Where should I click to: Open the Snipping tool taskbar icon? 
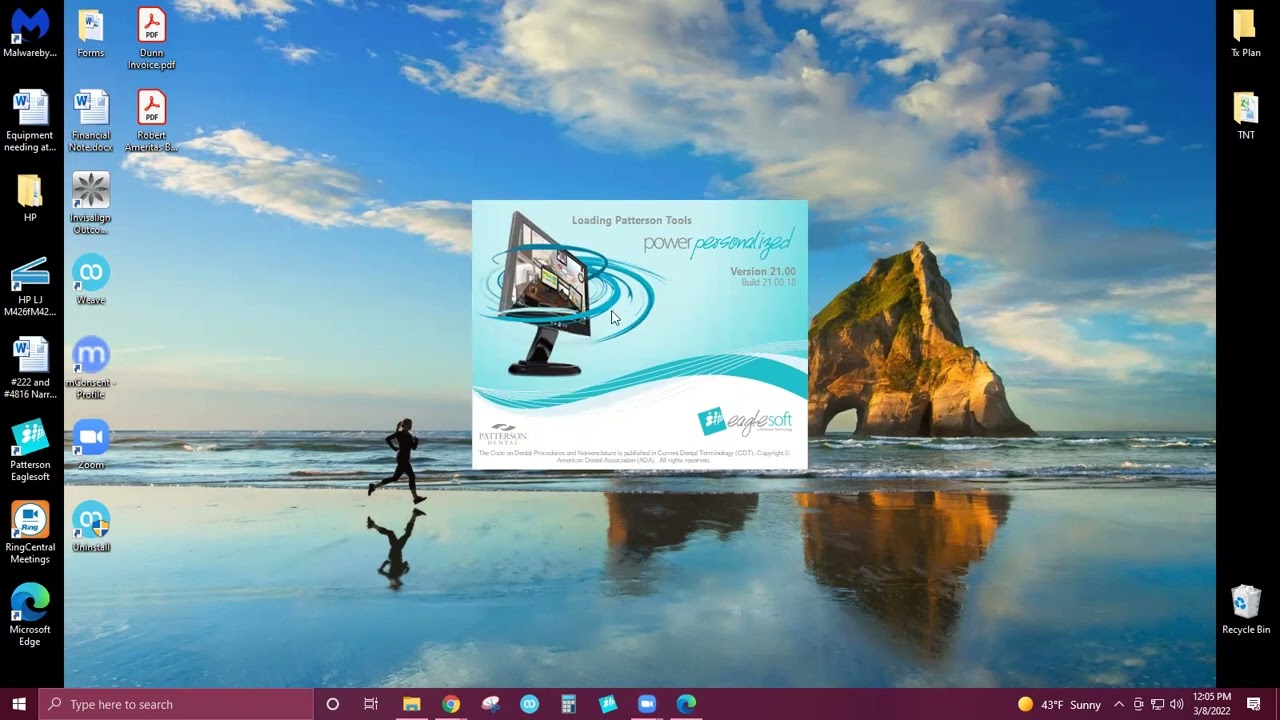coord(490,704)
